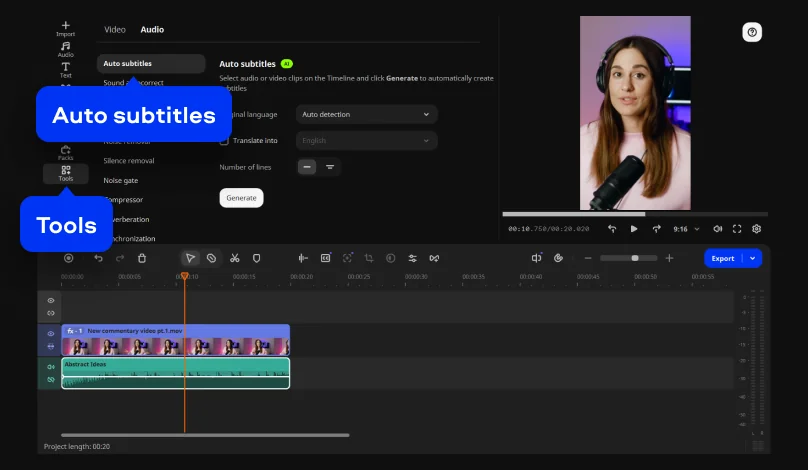The height and width of the screenshot is (470, 808).
Task: Open the Text panel in sidebar
Action: point(65,70)
